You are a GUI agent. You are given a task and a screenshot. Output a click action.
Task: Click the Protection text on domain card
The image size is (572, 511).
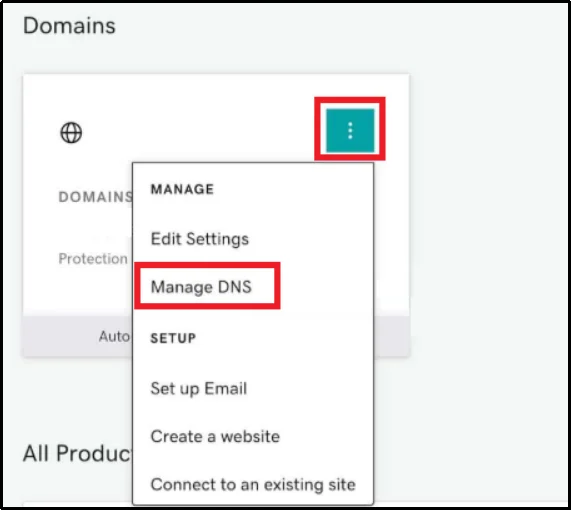tap(93, 259)
